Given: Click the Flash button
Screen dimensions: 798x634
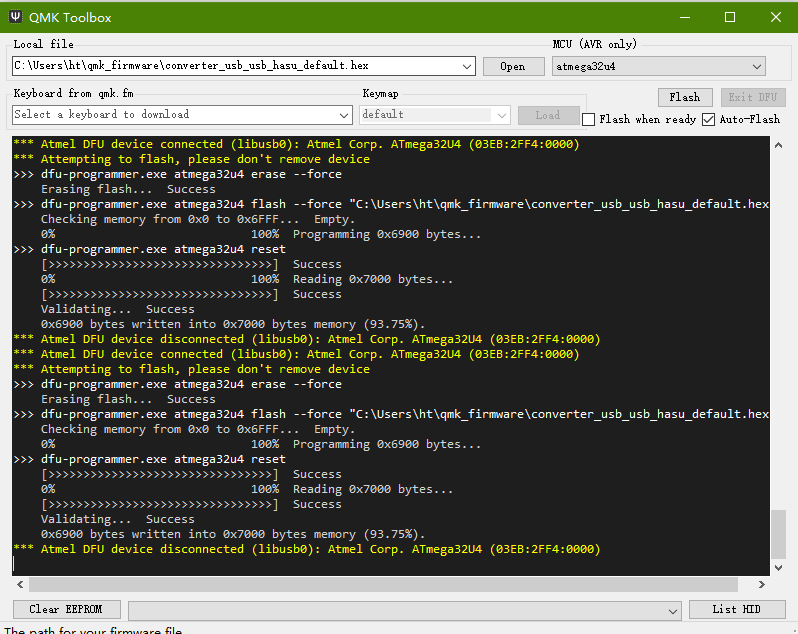Looking at the screenshot, I should tap(685, 97).
